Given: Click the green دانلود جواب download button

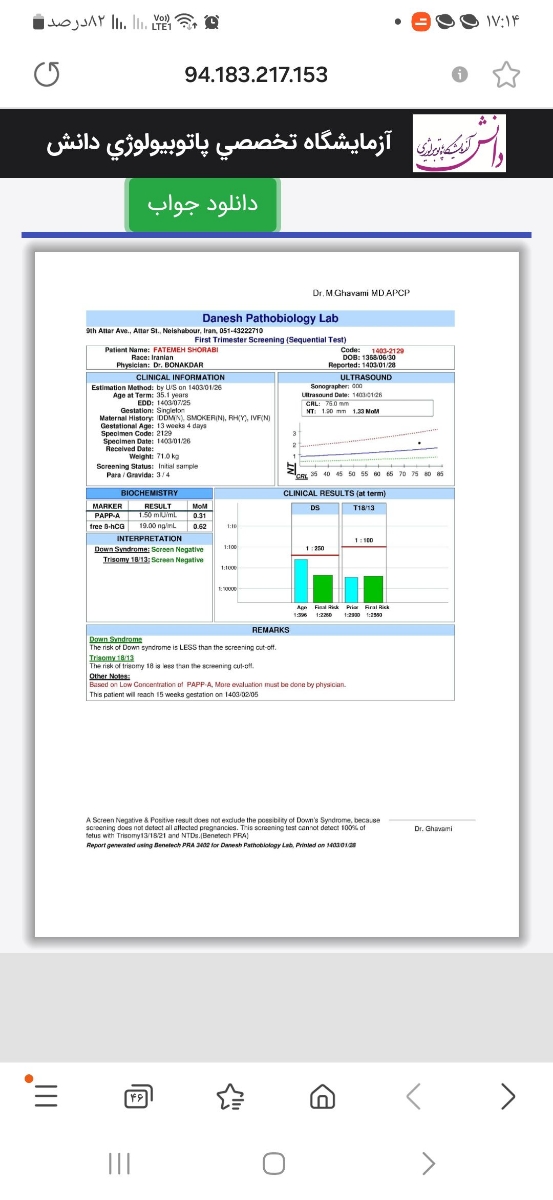Looking at the screenshot, I should point(202,204).
